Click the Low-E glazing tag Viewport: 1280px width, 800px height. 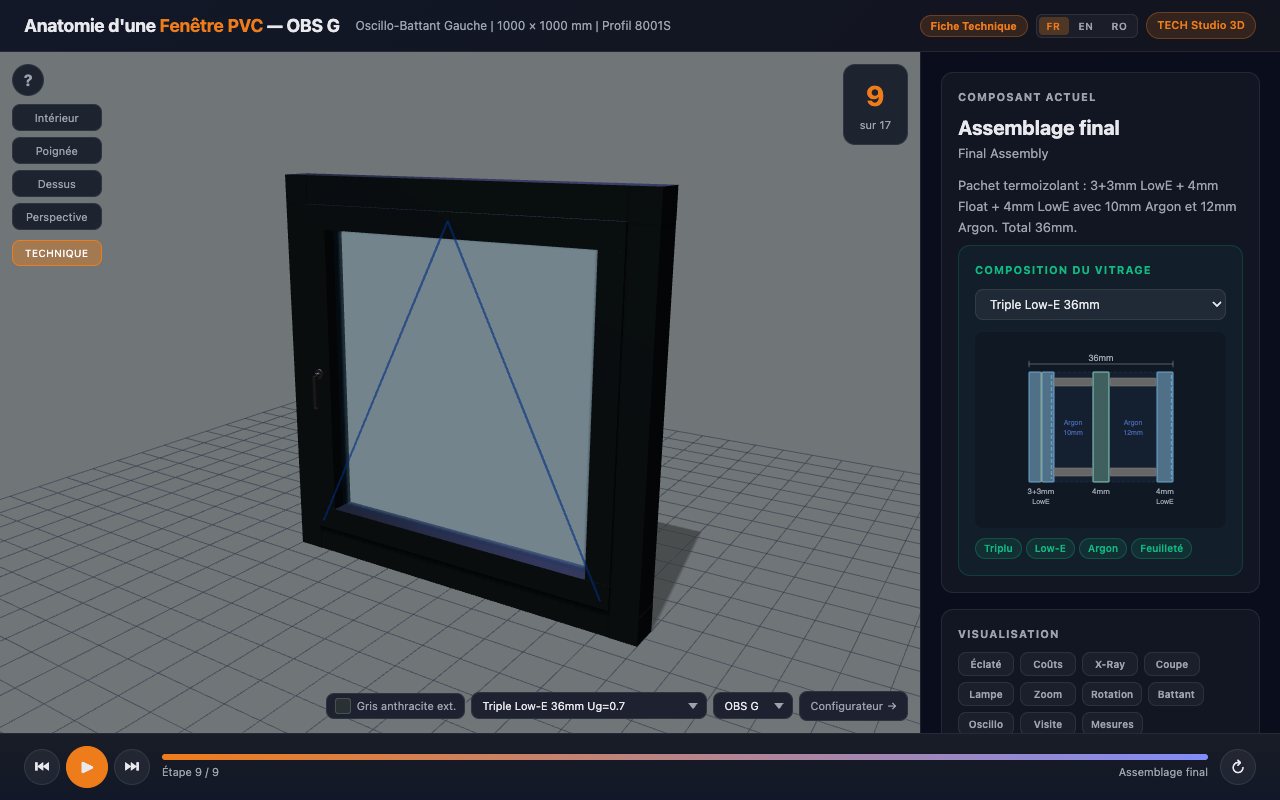tap(1050, 548)
